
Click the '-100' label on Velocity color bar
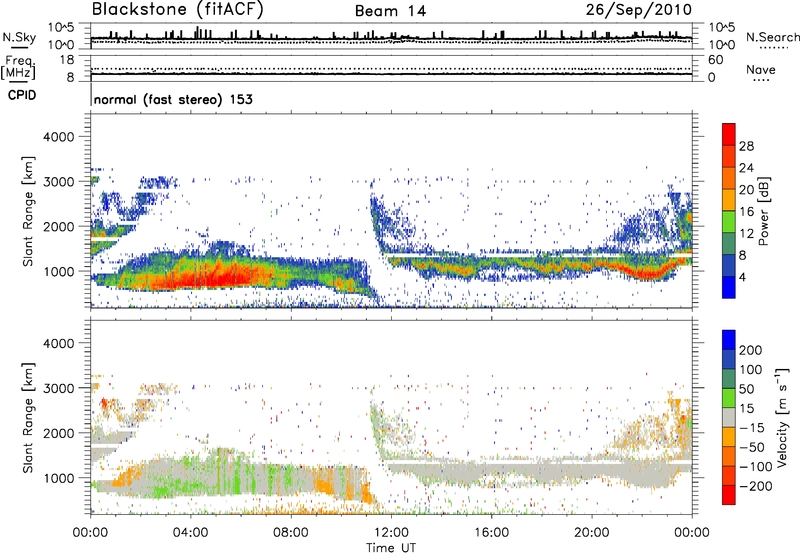[x=755, y=467]
